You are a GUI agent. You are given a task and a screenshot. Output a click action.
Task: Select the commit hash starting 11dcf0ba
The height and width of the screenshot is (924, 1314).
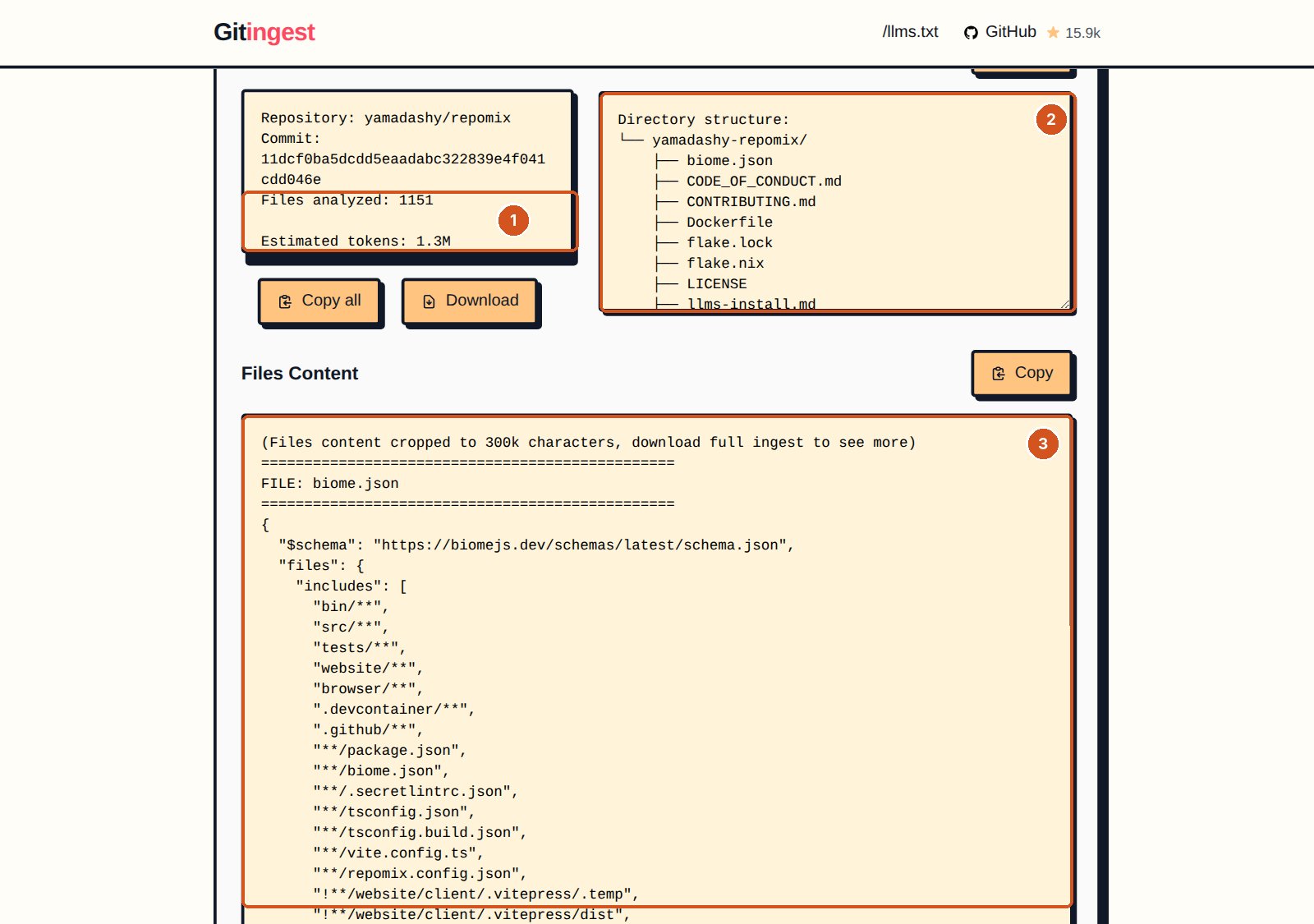pos(403,169)
